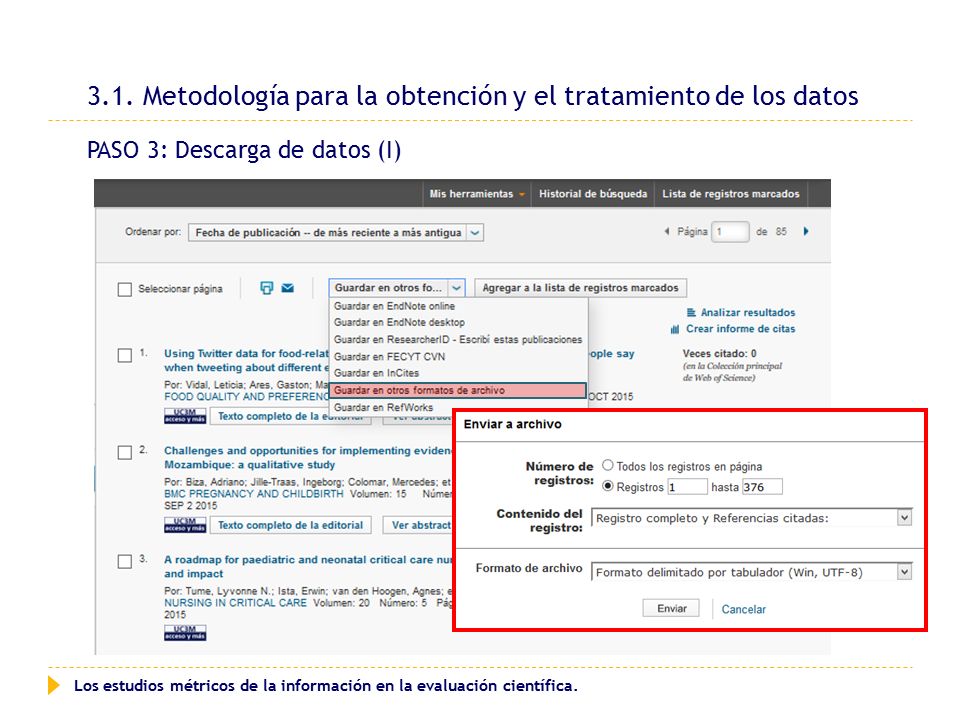Click journal 'FOOD QUALITY AND PREFERENC'

tap(246, 396)
